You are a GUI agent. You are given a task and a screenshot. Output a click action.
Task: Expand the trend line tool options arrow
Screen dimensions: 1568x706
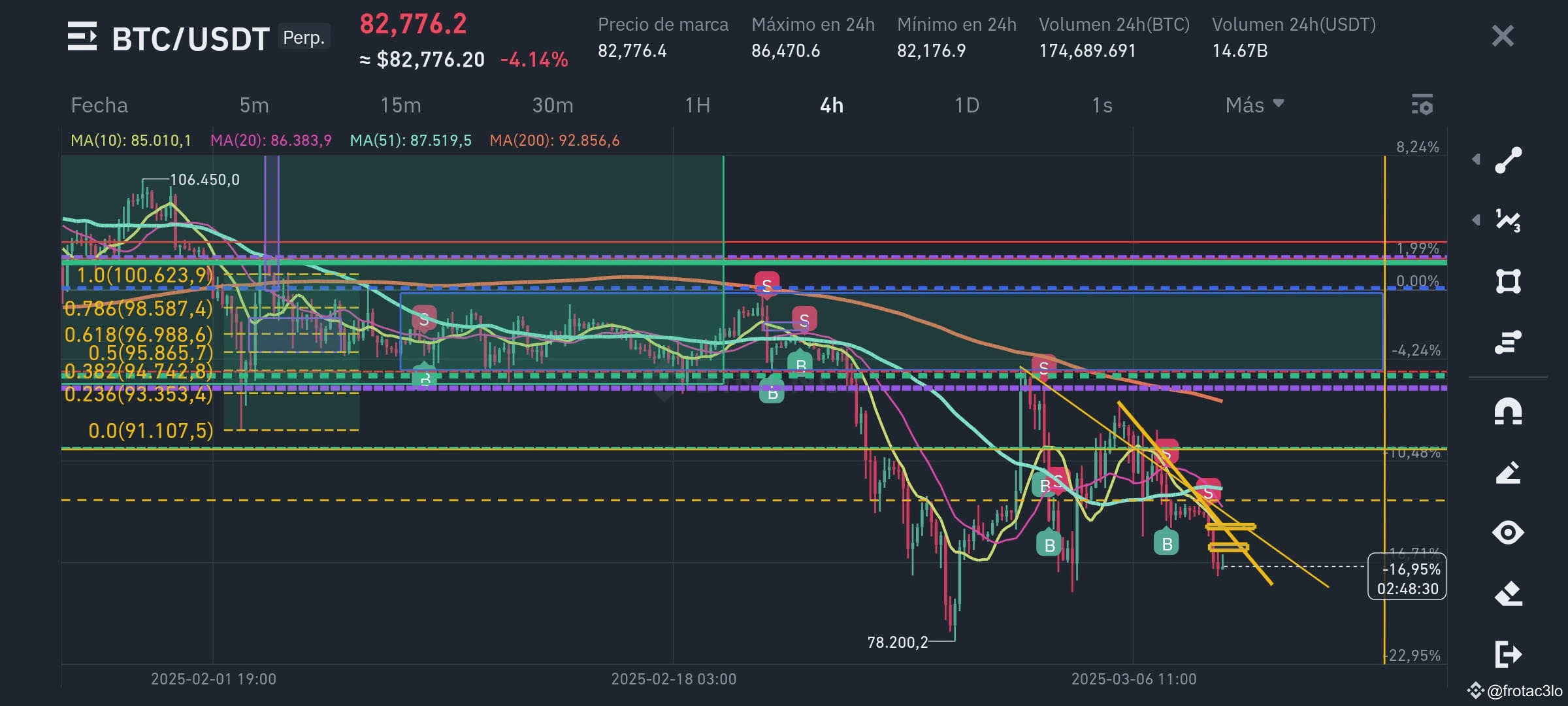(x=1476, y=160)
